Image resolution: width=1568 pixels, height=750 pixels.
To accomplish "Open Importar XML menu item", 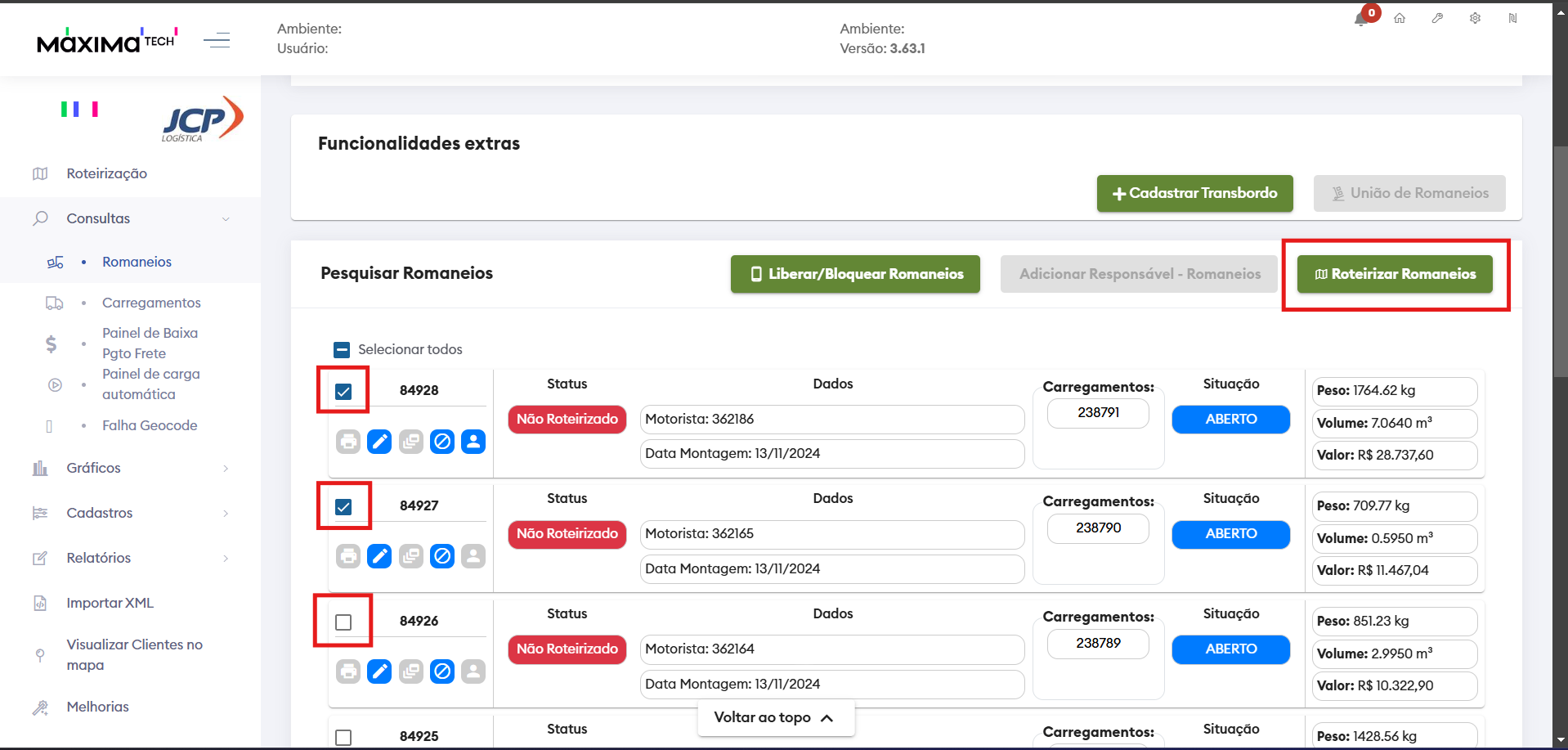I will [x=110, y=603].
